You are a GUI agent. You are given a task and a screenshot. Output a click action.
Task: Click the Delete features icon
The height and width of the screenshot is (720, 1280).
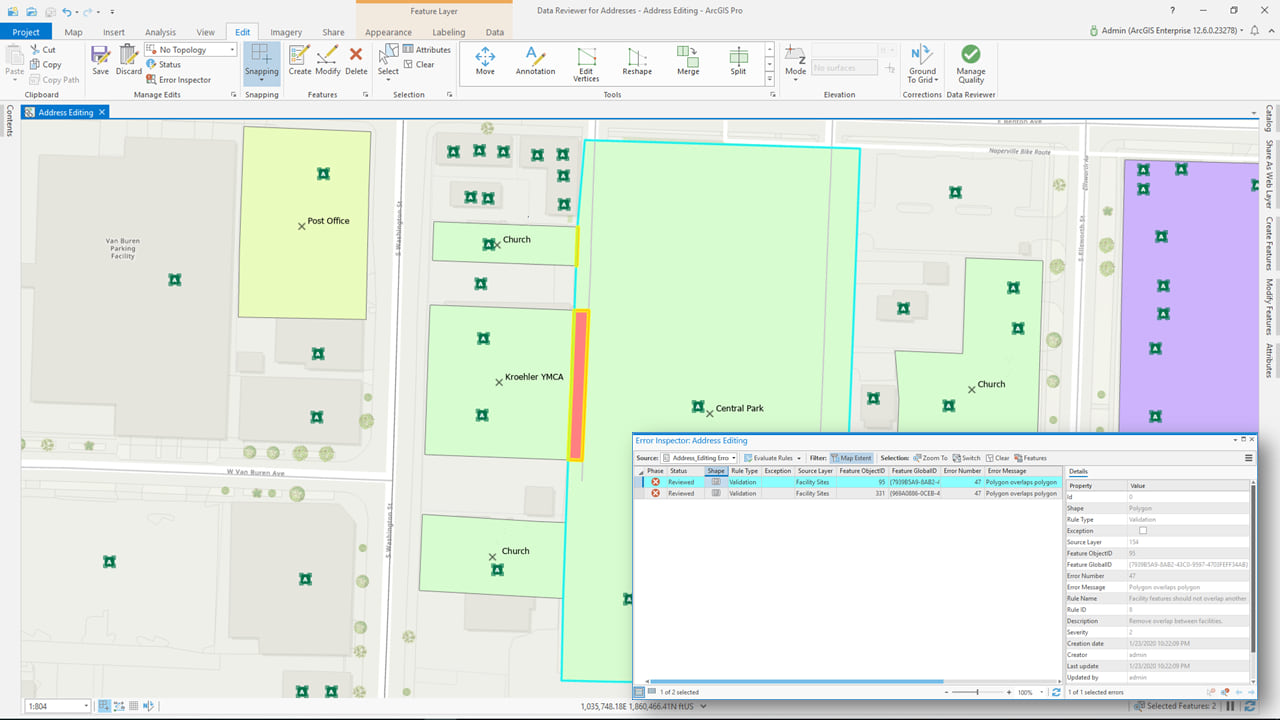[356, 60]
